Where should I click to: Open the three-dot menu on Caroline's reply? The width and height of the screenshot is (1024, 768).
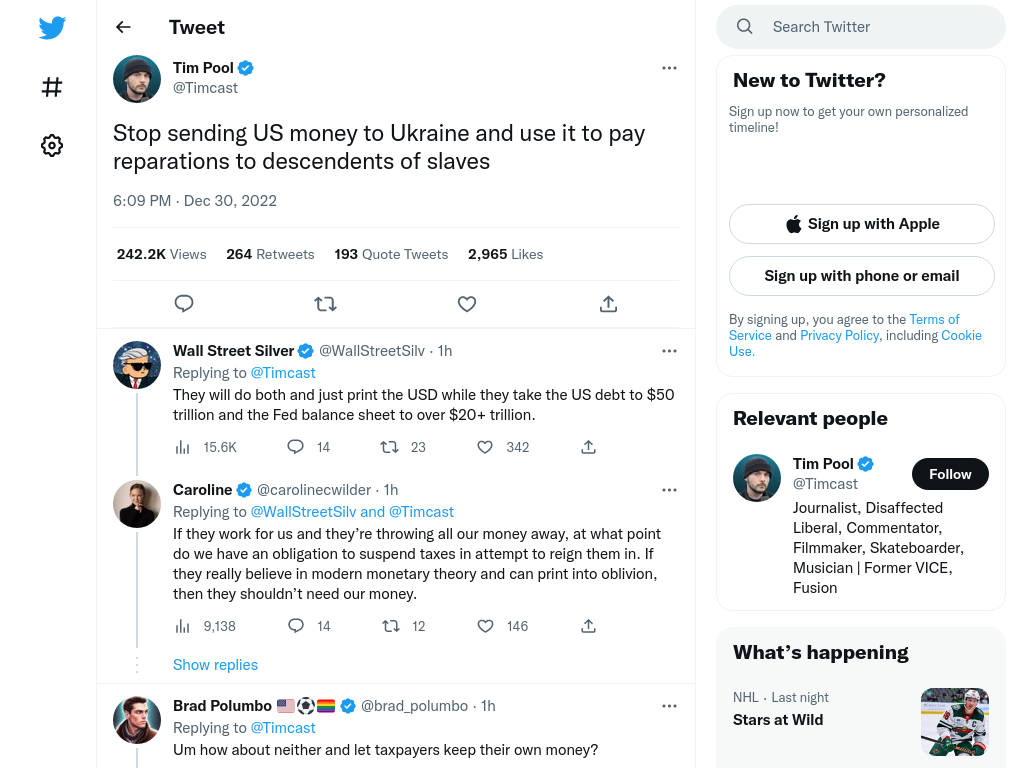click(669, 490)
